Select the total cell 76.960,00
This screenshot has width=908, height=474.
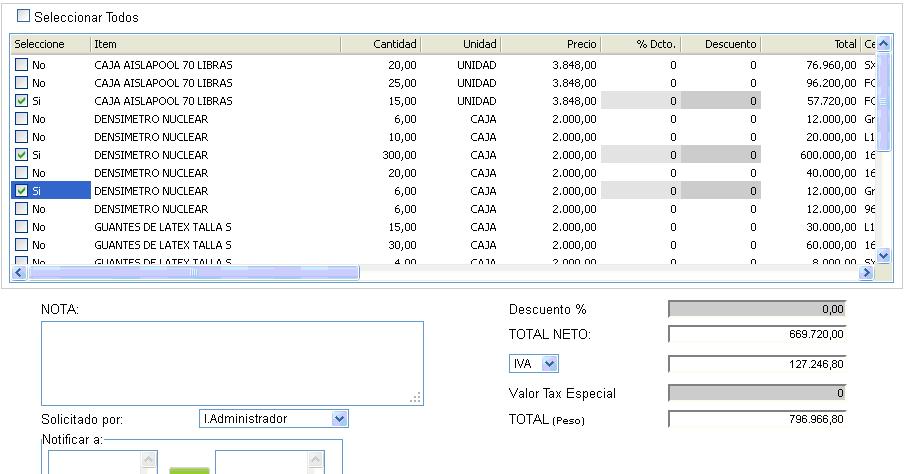click(831, 65)
